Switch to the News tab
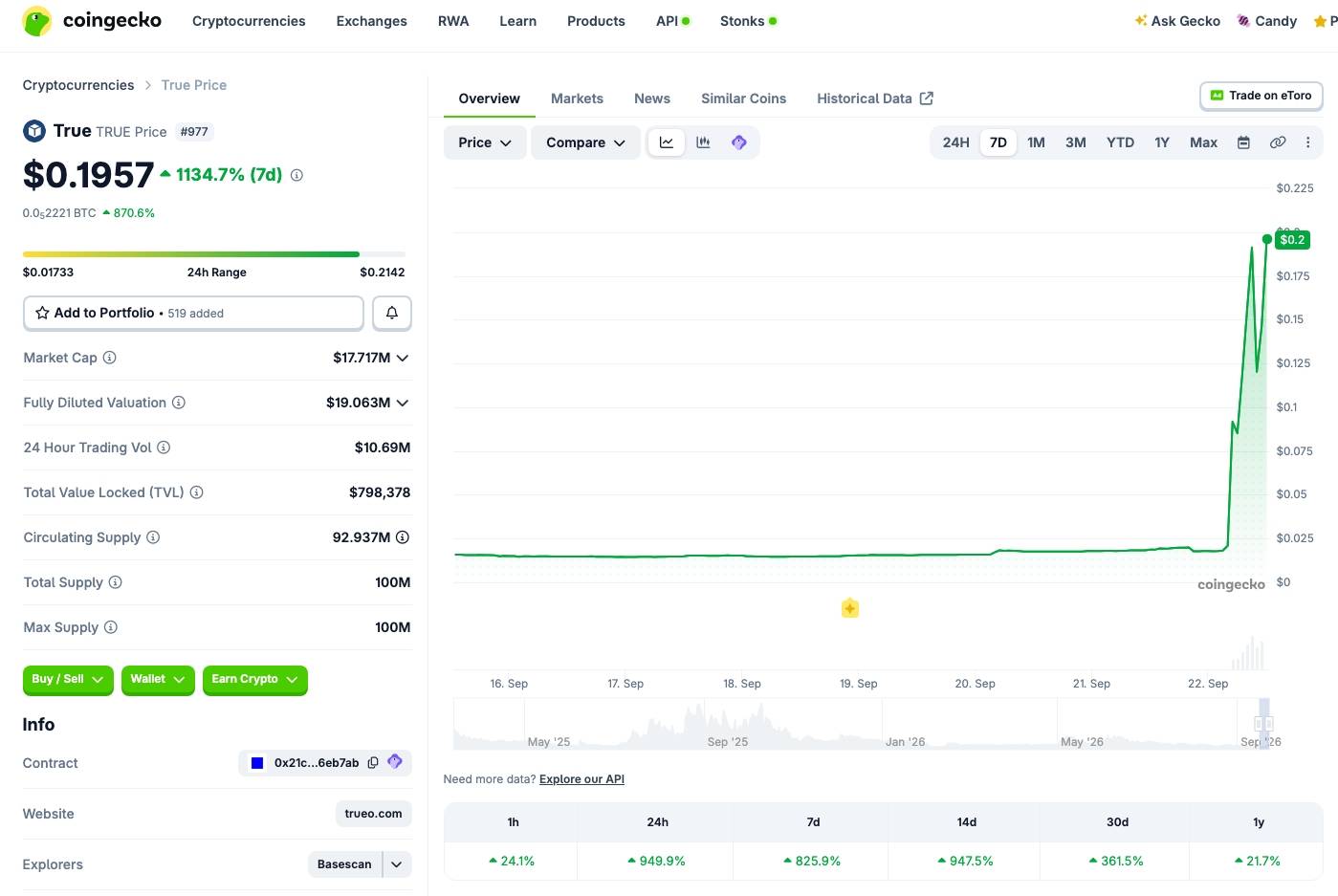This screenshot has height=896, width=1338. tap(652, 98)
